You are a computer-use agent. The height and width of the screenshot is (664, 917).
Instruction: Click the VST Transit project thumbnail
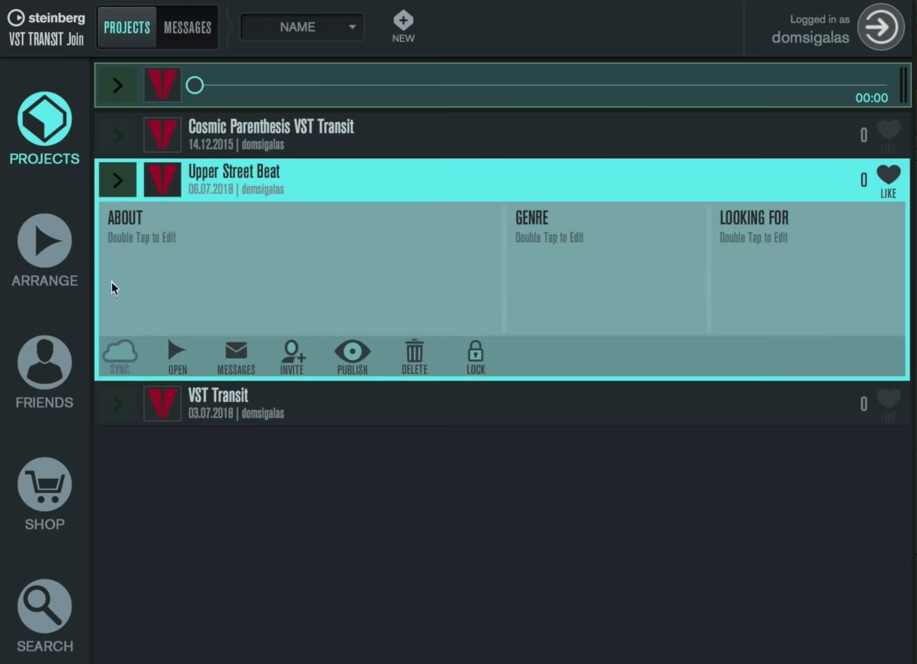coord(162,404)
